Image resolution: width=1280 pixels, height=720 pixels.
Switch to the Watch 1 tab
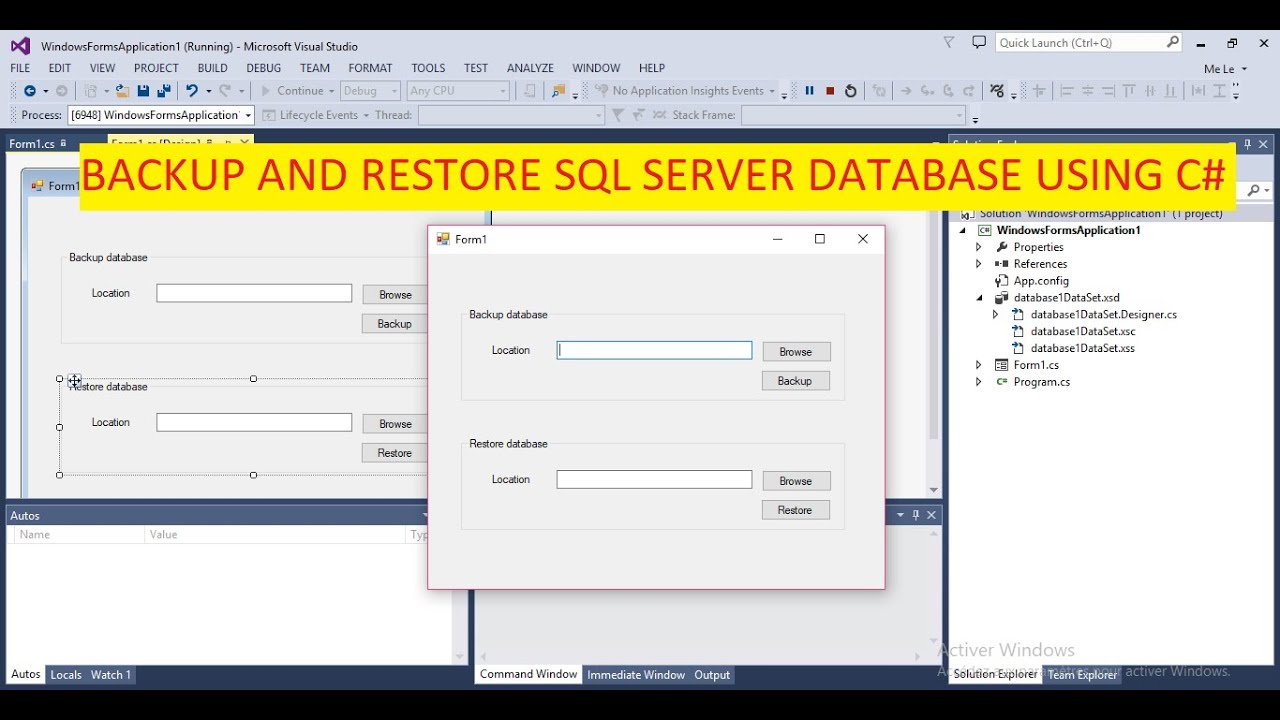[x=111, y=675]
